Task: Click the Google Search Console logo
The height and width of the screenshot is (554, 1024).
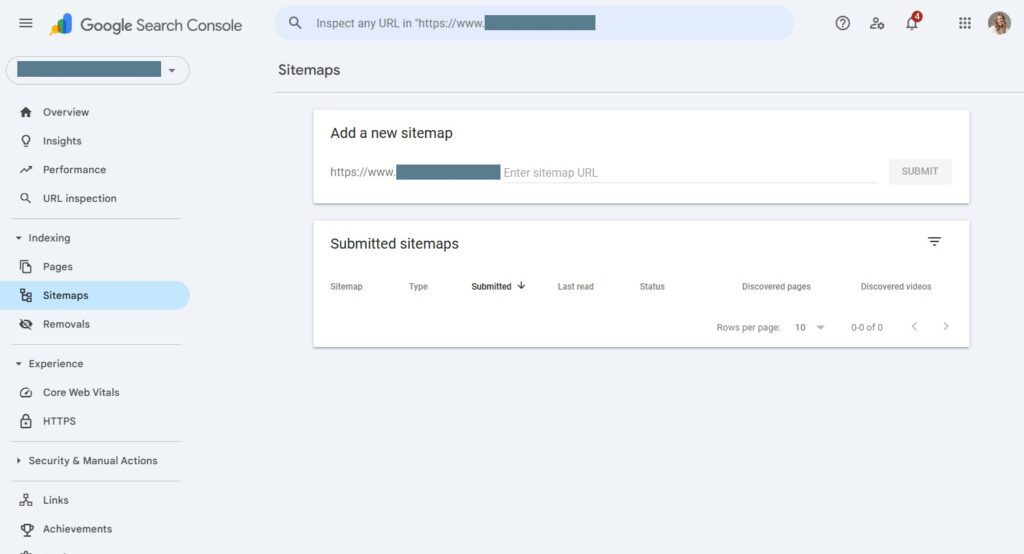Action: click(146, 25)
